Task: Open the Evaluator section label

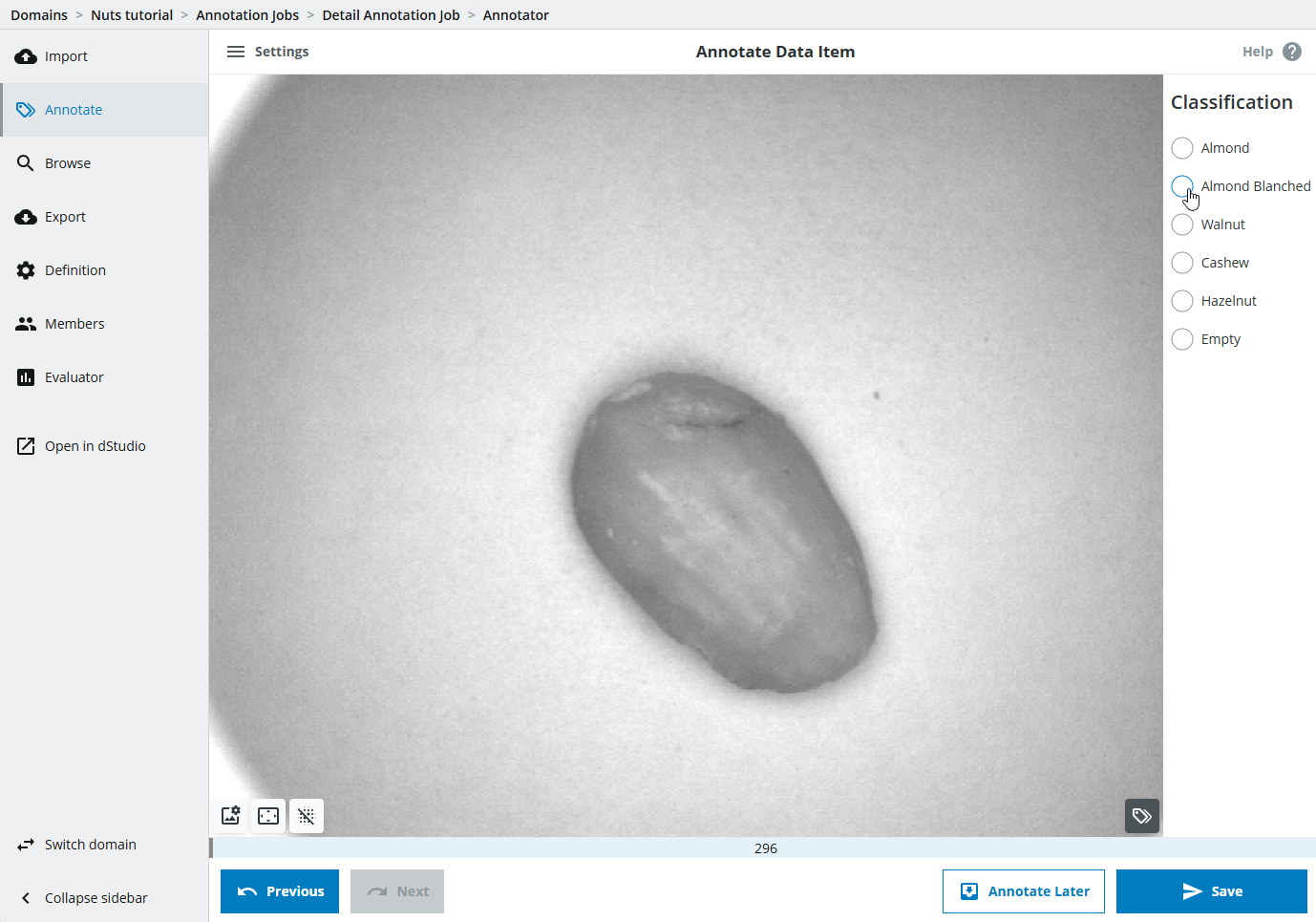Action: pos(74,377)
